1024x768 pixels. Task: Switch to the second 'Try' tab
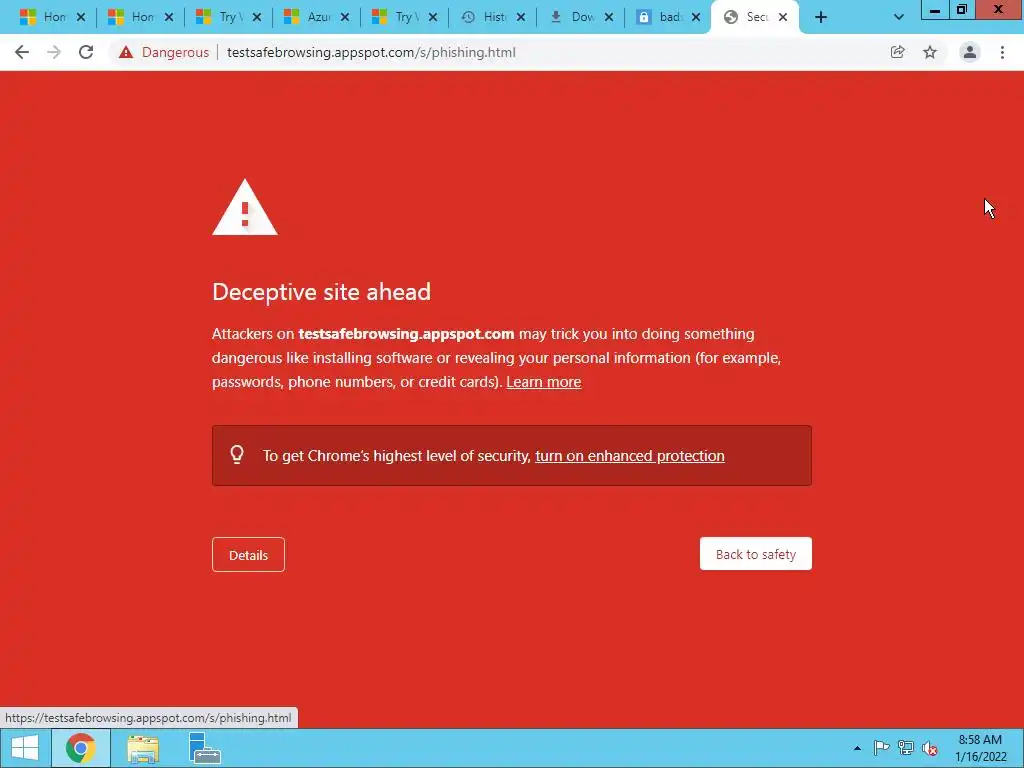point(396,17)
